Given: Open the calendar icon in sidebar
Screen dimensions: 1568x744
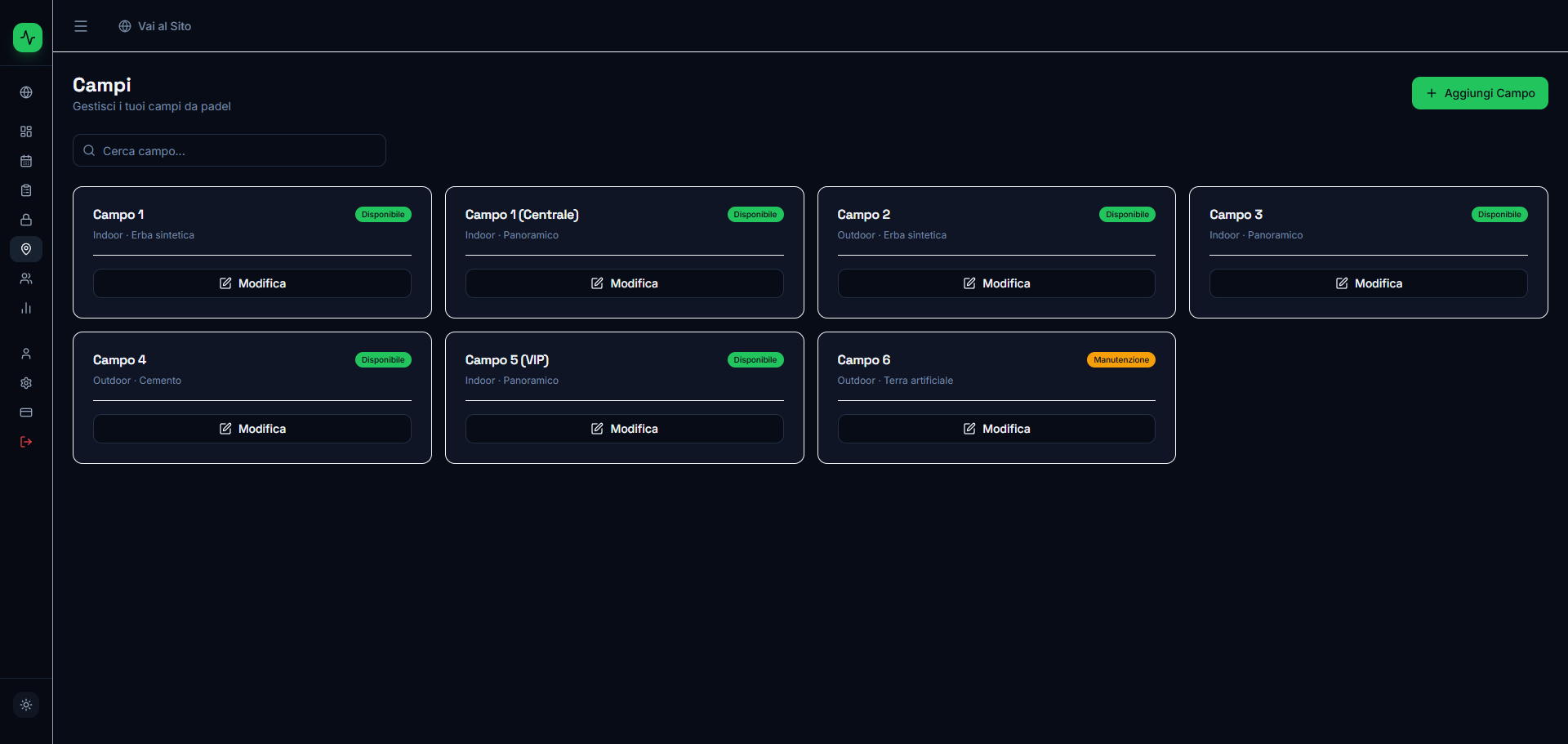Looking at the screenshot, I should click(26, 161).
